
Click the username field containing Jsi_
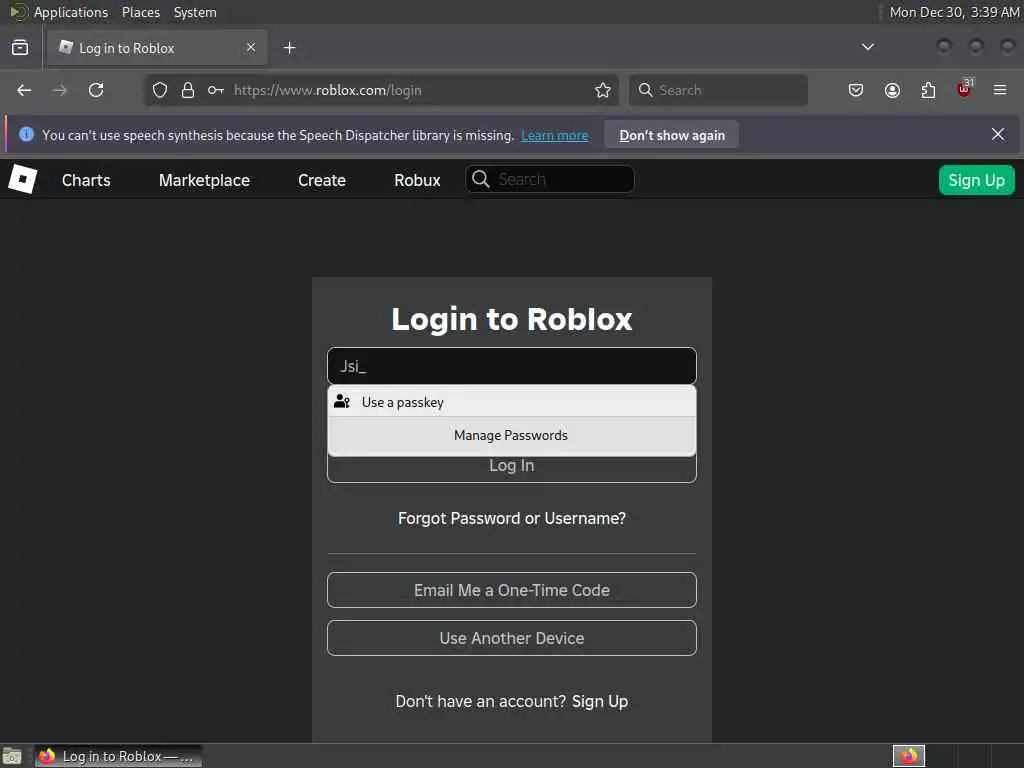point(511,366)
